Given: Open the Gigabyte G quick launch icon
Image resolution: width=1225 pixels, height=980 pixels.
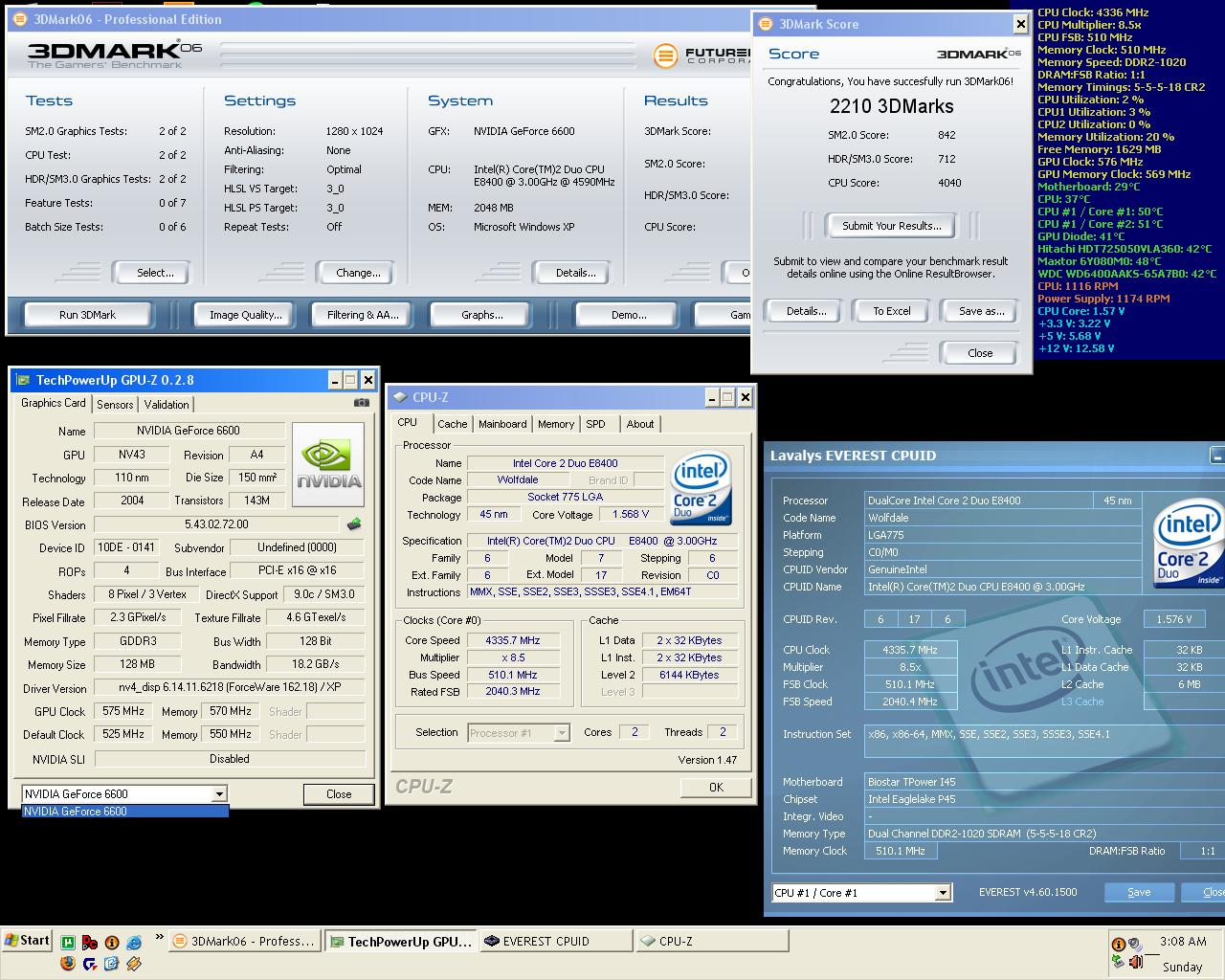Looking at the screenshot, I should click(x=90, y=964).
